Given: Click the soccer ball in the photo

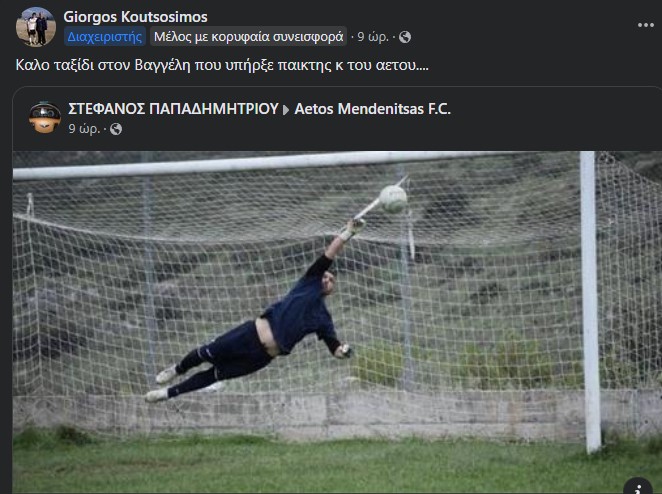Looking at the screenshot, I should [x=393, y=199].
